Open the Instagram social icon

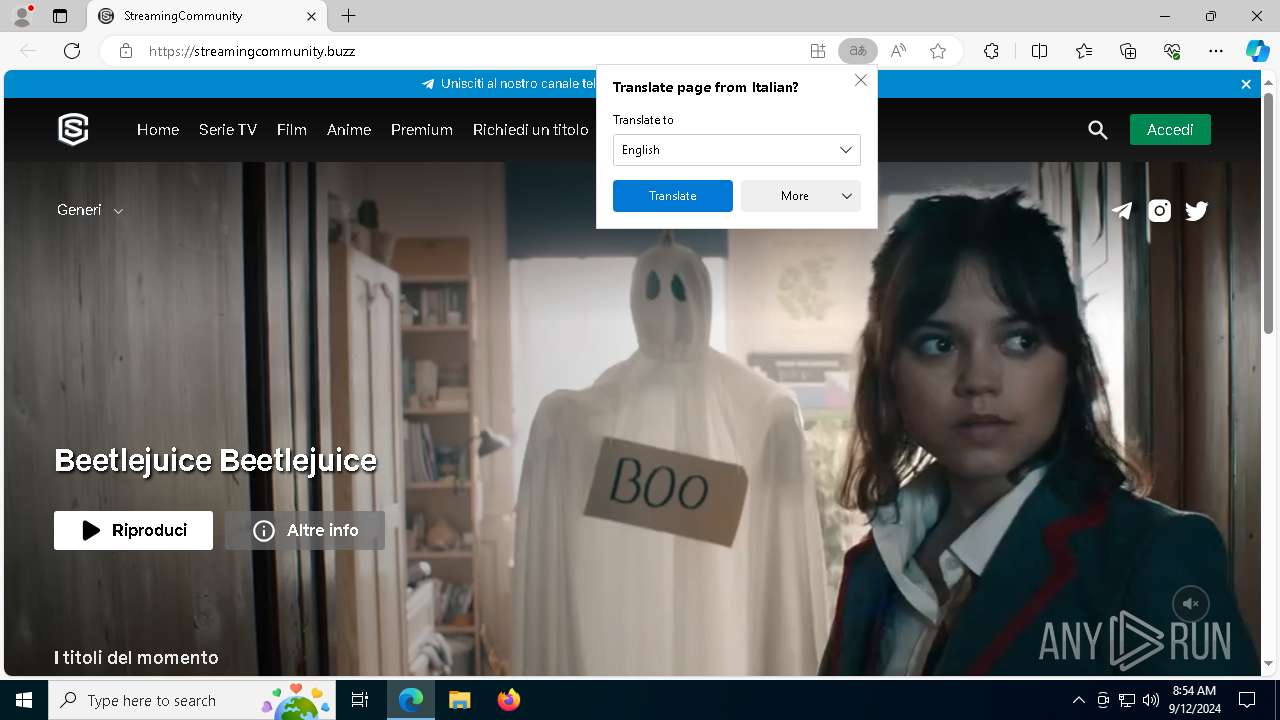tap(1160, 210)
